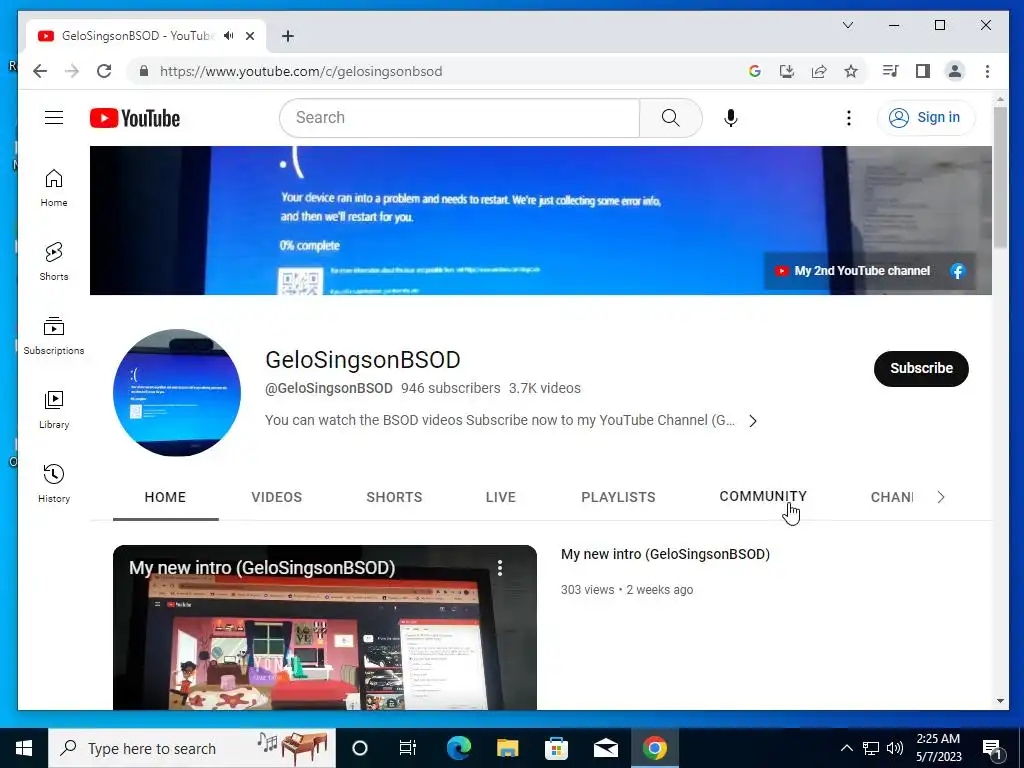Switch to the VIDEOS tab

tap(276, 497)
